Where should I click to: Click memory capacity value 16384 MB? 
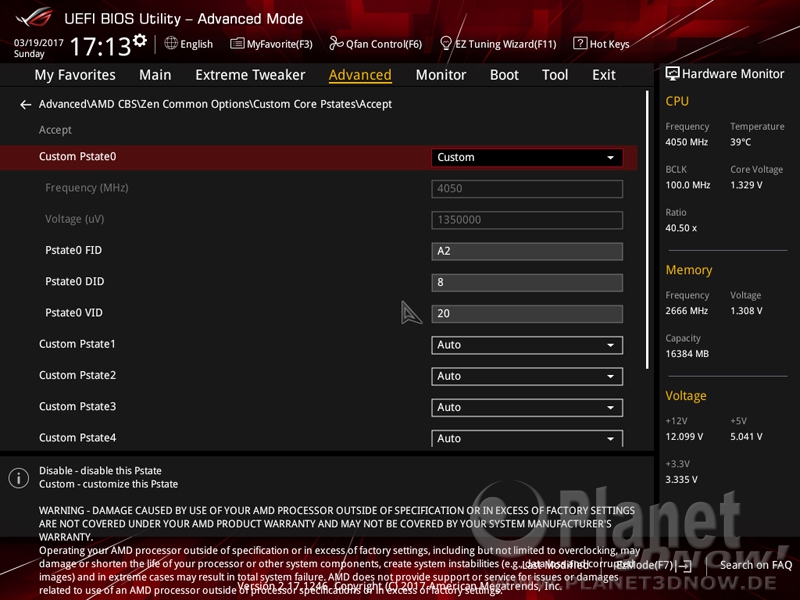(687, 354)
